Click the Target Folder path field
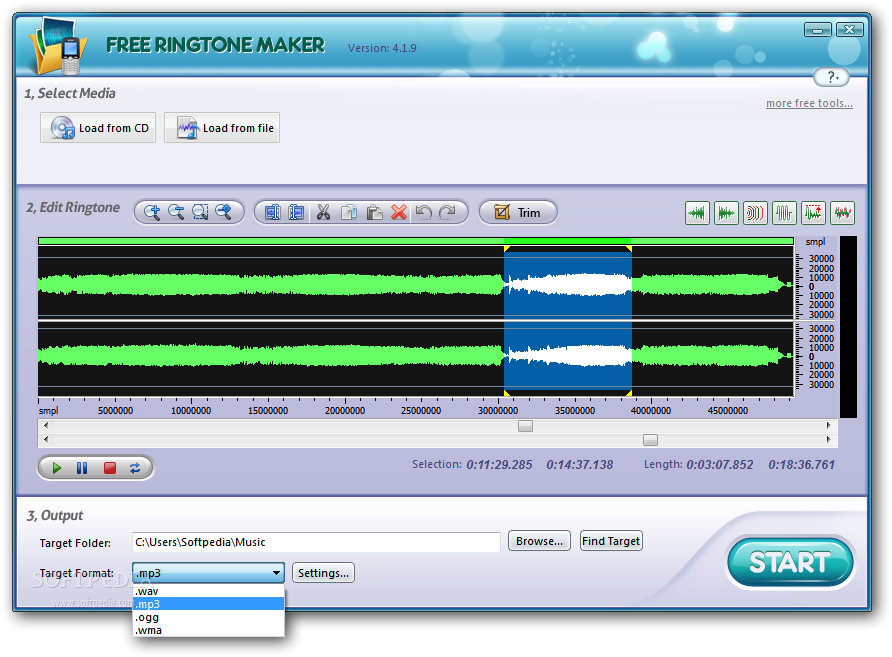 (x=316, y=542)
